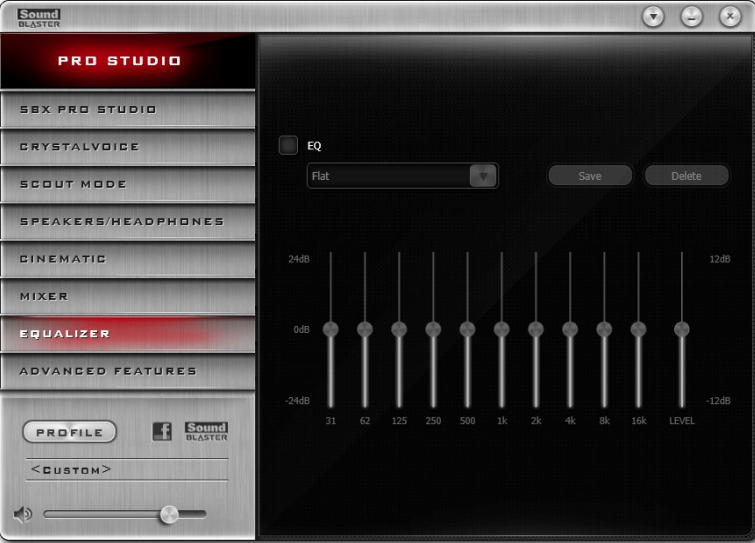Viewport: 755px width, 543px height.
Task: Click the 62 Hz band slider knob
Action: [x=364, y=329]
